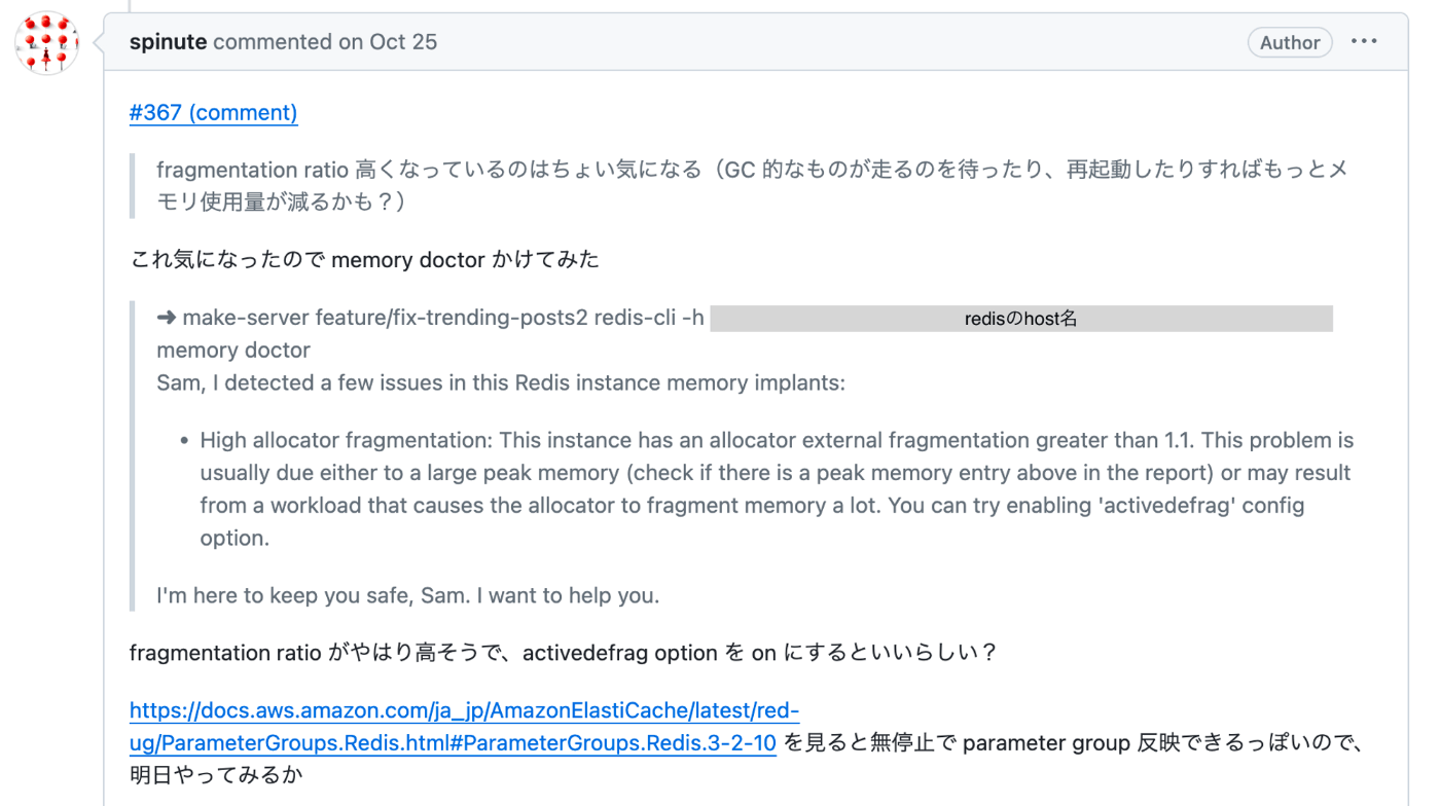The height and width of the screenshot is (806, 1440).
Task: Click the "明日やってみるか" text
Action: coord(216,775)
